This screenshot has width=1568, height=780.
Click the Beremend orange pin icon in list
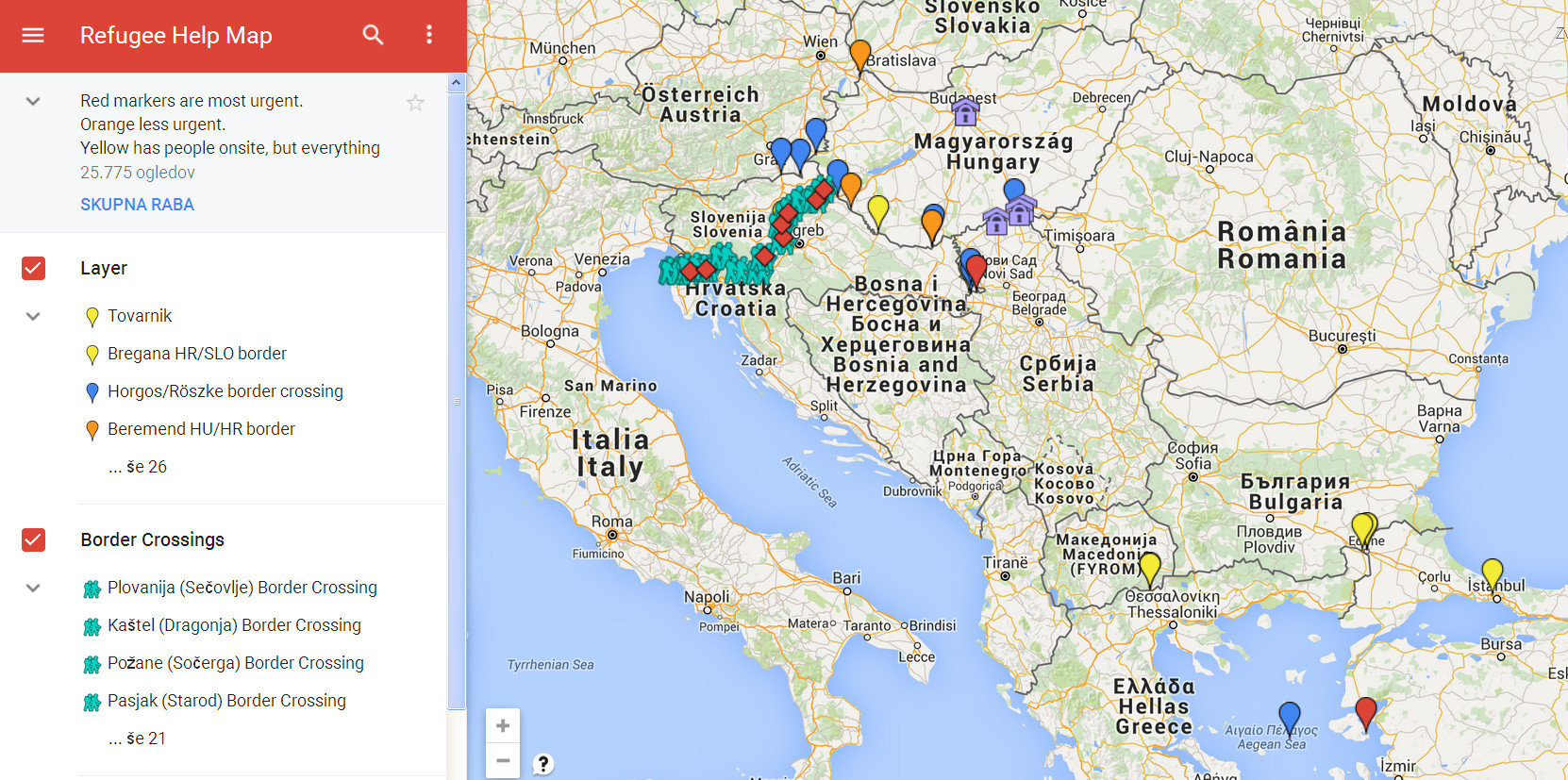tap(92, 430)
